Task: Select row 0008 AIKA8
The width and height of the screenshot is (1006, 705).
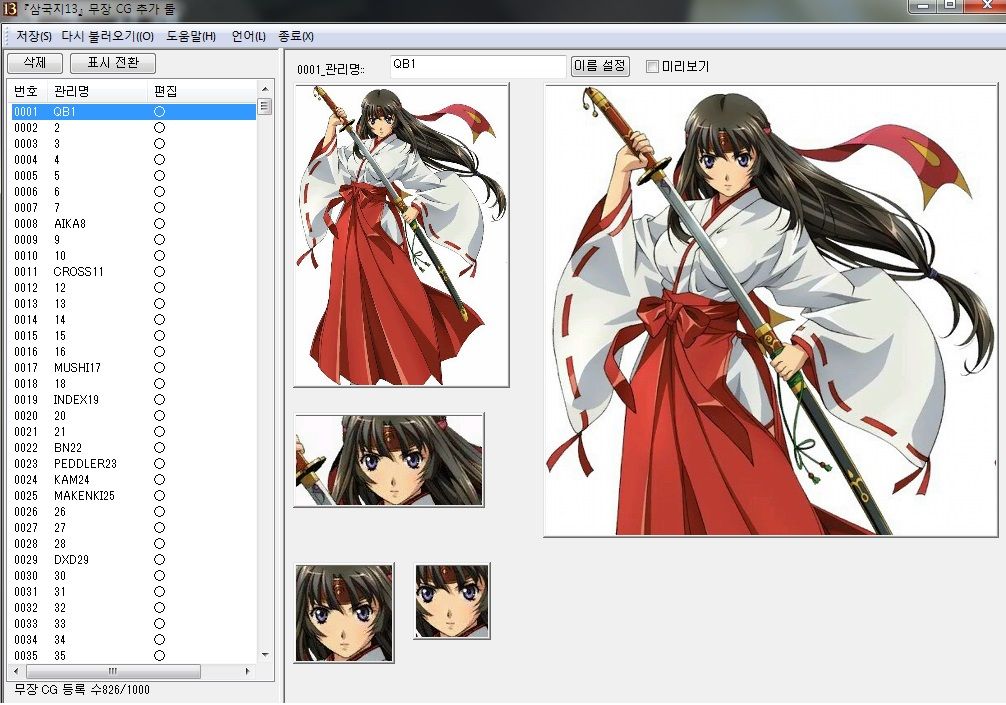Action: [x=133, y=224]
